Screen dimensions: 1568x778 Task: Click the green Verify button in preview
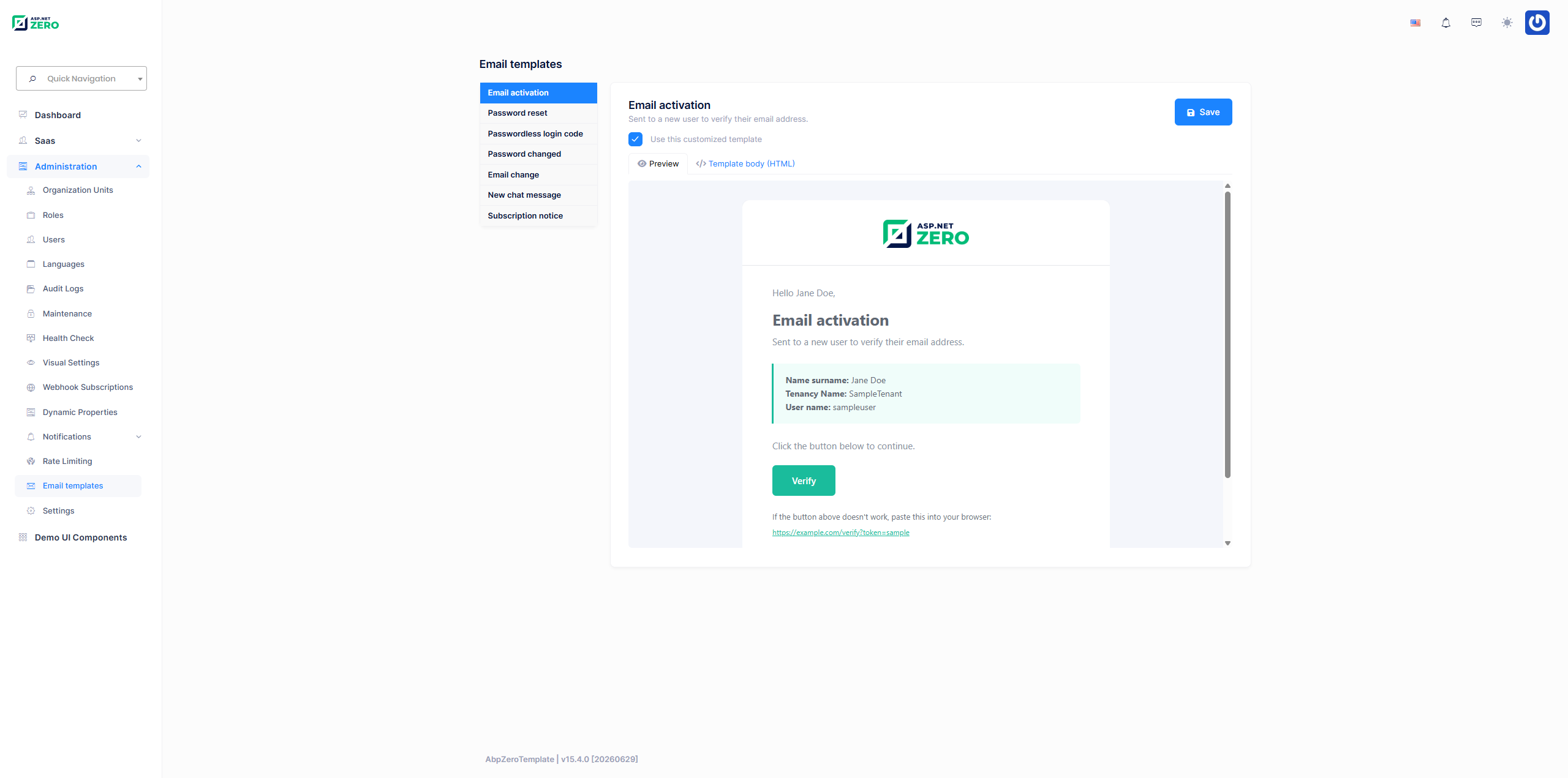click(804, 481)
